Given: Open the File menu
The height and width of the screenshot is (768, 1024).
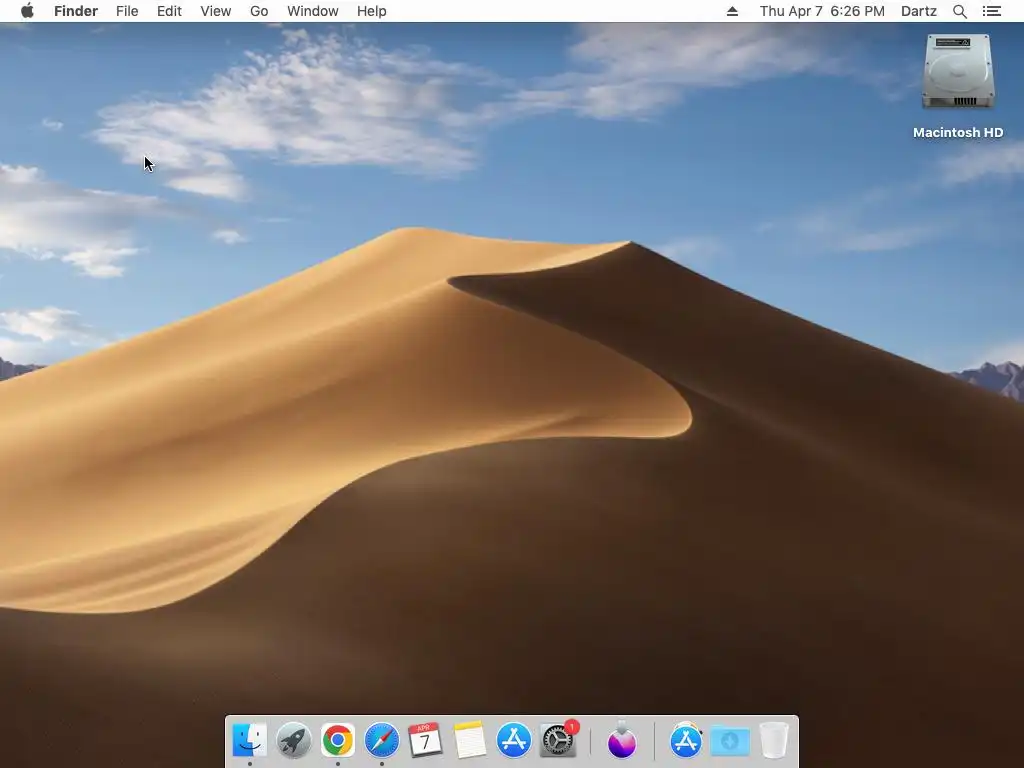Looking at the screenshot, I should [127, 11].
